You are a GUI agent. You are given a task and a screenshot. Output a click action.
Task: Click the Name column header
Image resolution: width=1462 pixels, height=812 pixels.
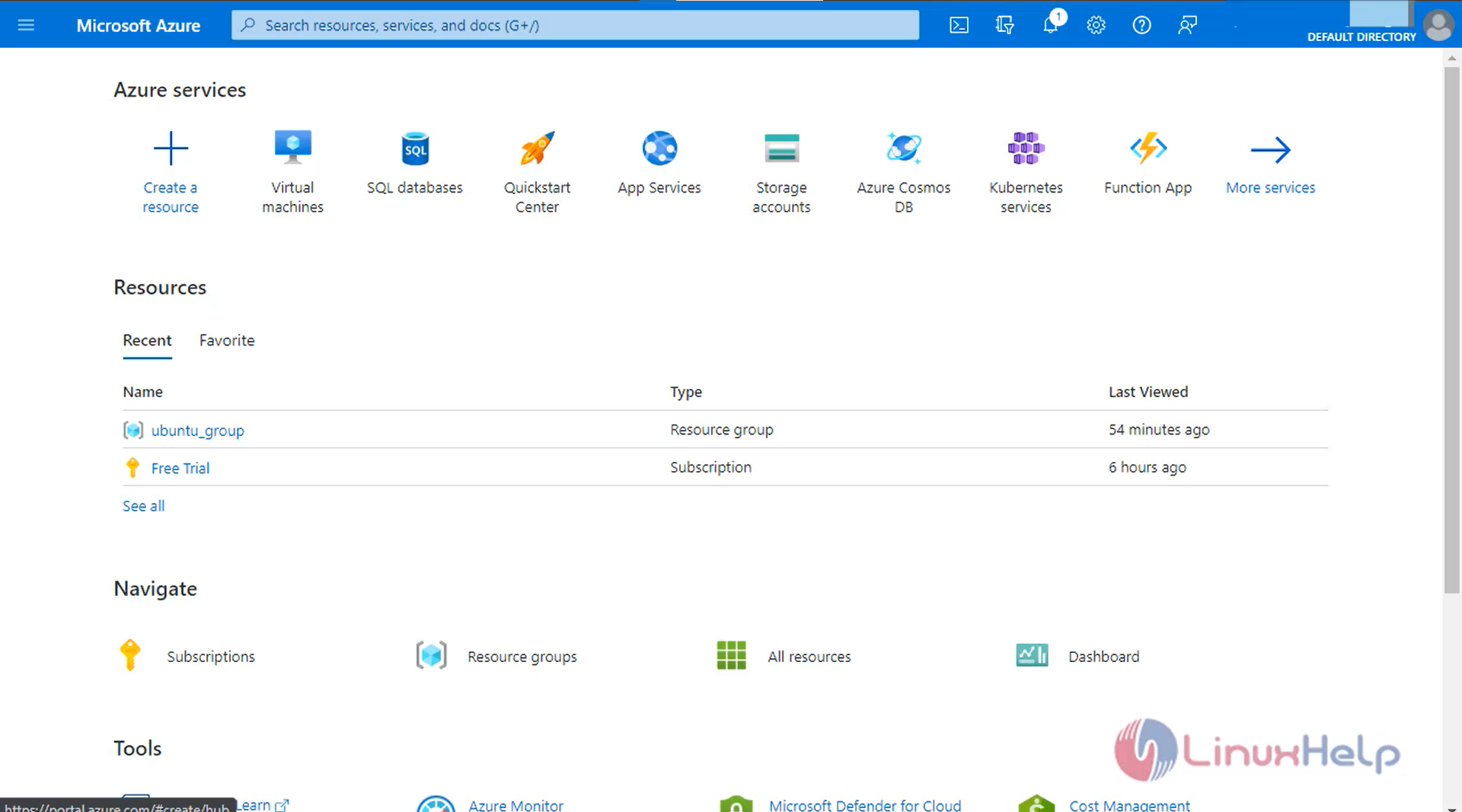tap(143, 392)
